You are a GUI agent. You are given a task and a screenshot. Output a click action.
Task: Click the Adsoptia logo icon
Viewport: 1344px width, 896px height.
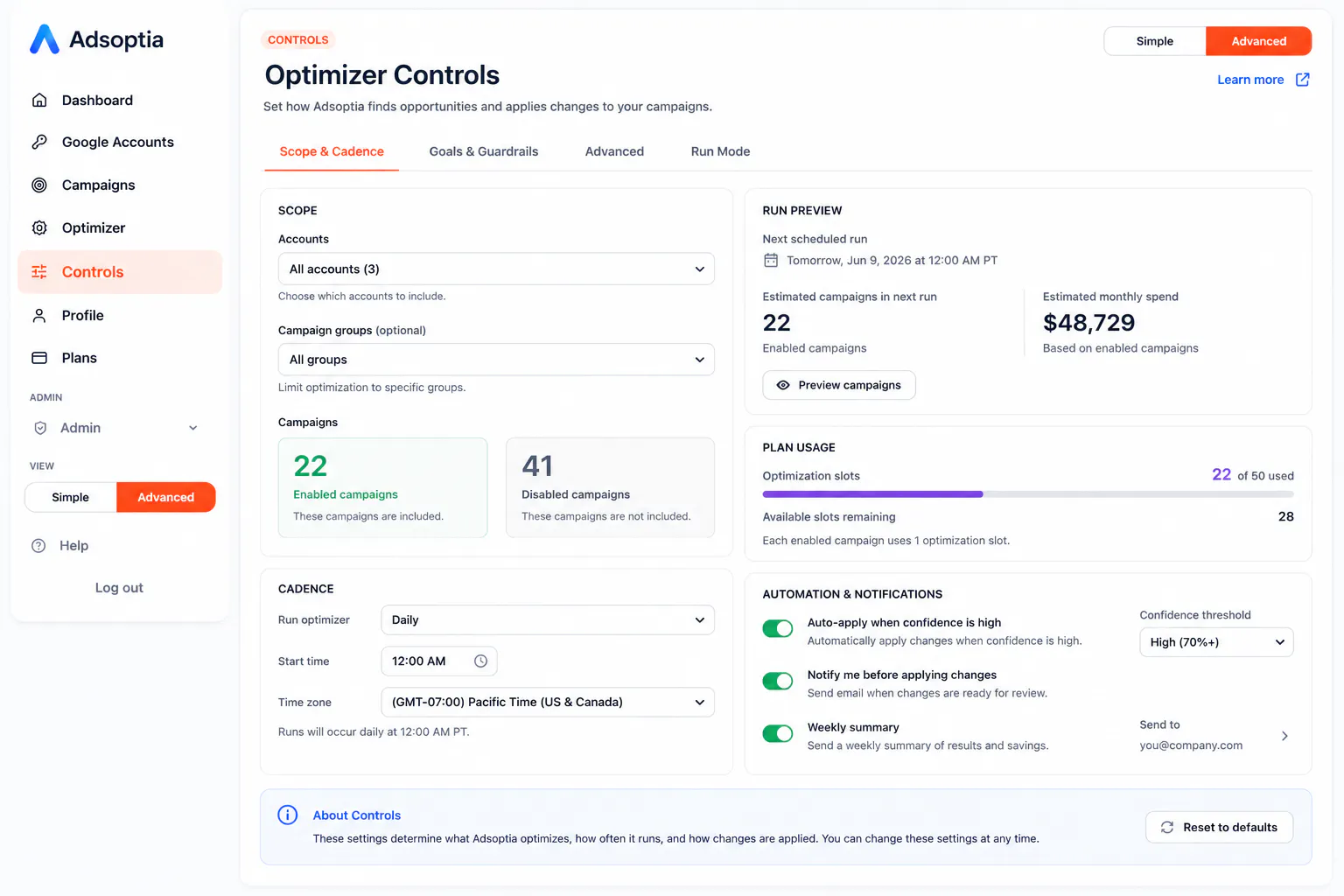(x=45, y=39)
